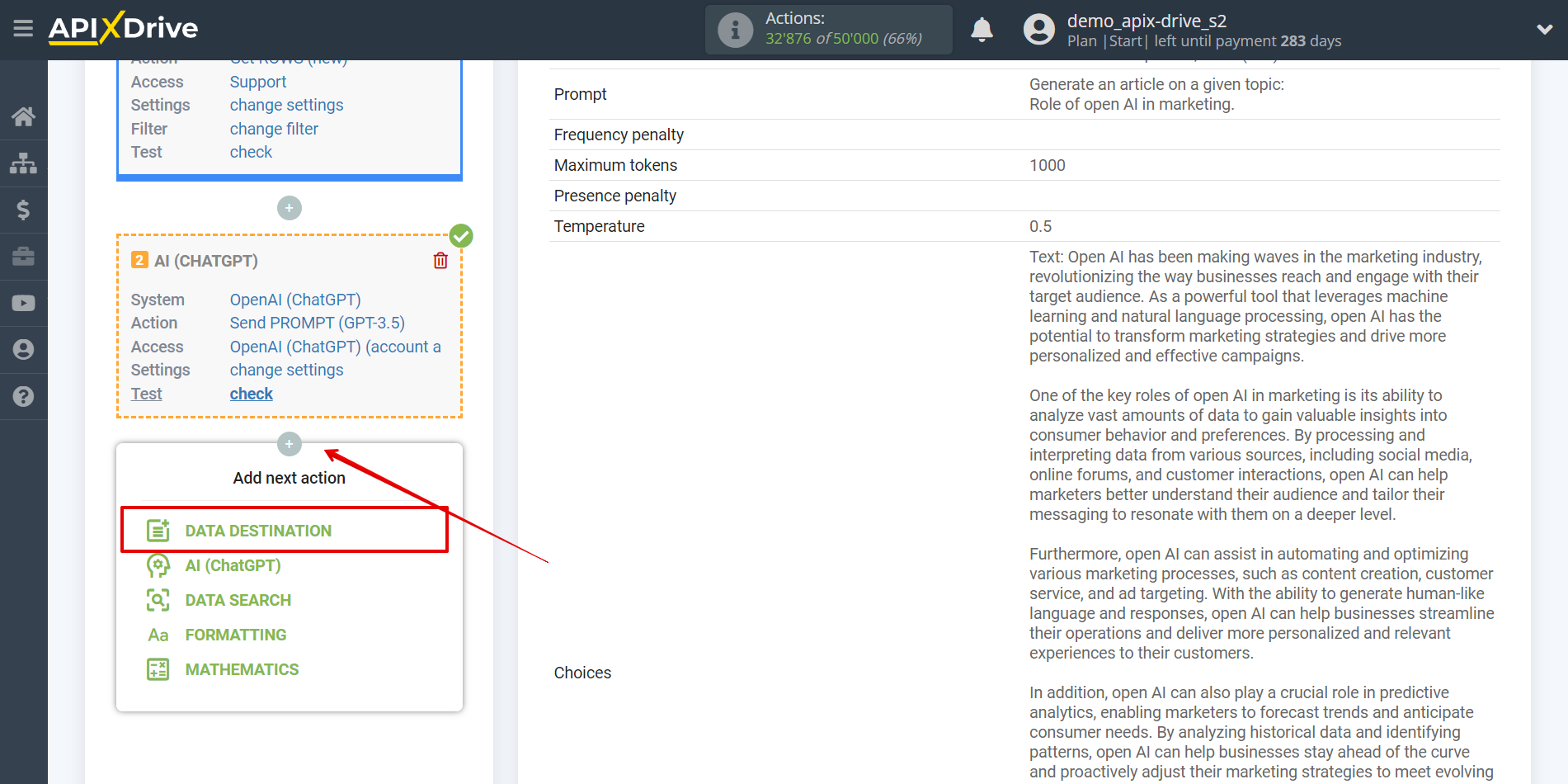Click the APIXDrive logo
Image resolution: width=1568 pixels, height=784 pixels.
coord(123,28)
